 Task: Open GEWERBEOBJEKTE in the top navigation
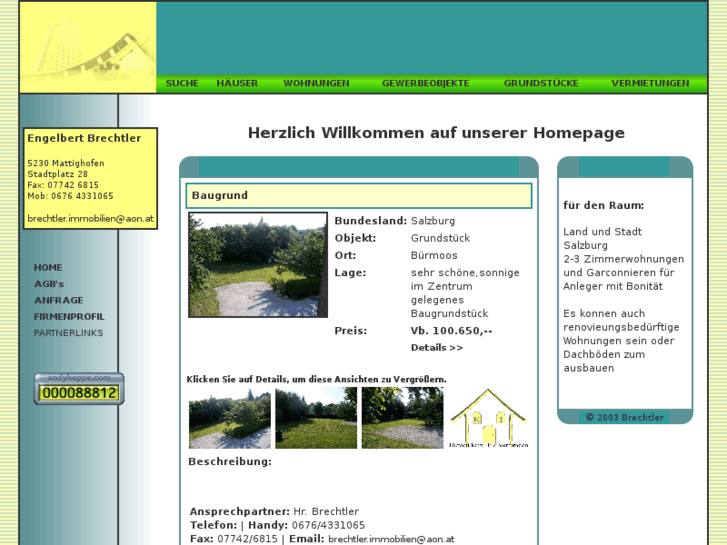click(x=426, y=83)
